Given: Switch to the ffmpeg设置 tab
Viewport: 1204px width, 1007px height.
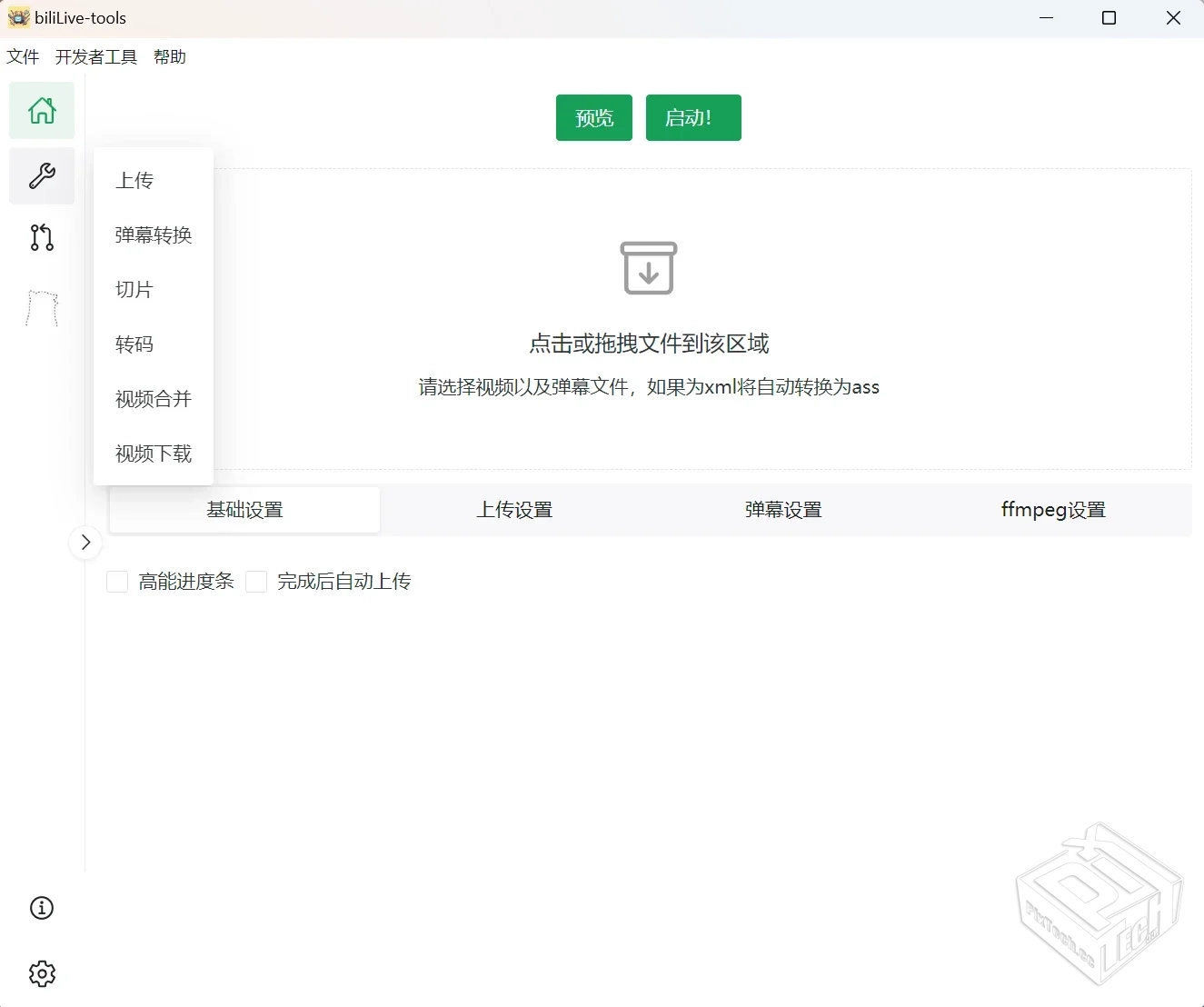Looking at the screenshot, I should pos(1052,510).
